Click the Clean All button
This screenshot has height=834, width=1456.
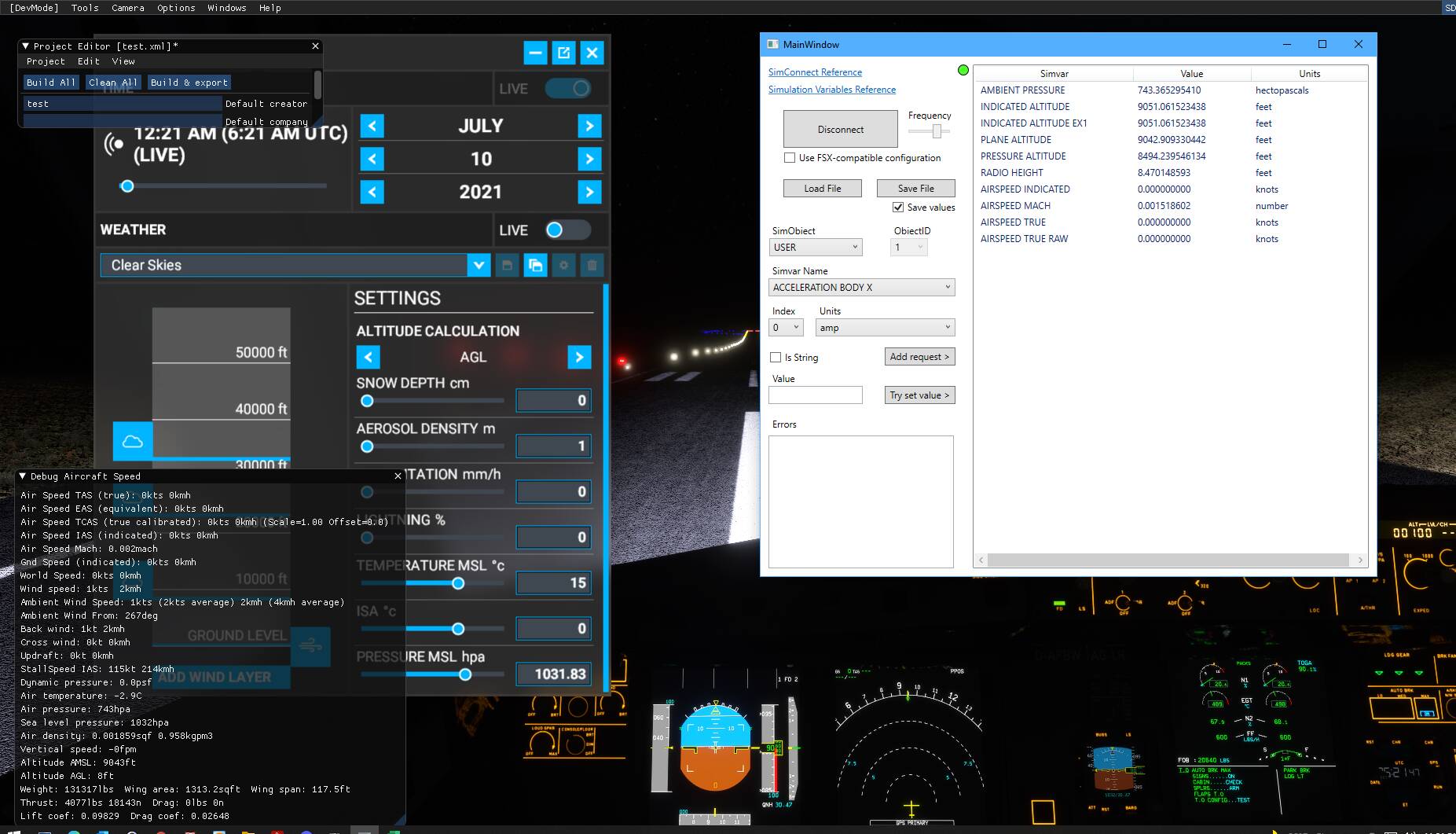113,83
